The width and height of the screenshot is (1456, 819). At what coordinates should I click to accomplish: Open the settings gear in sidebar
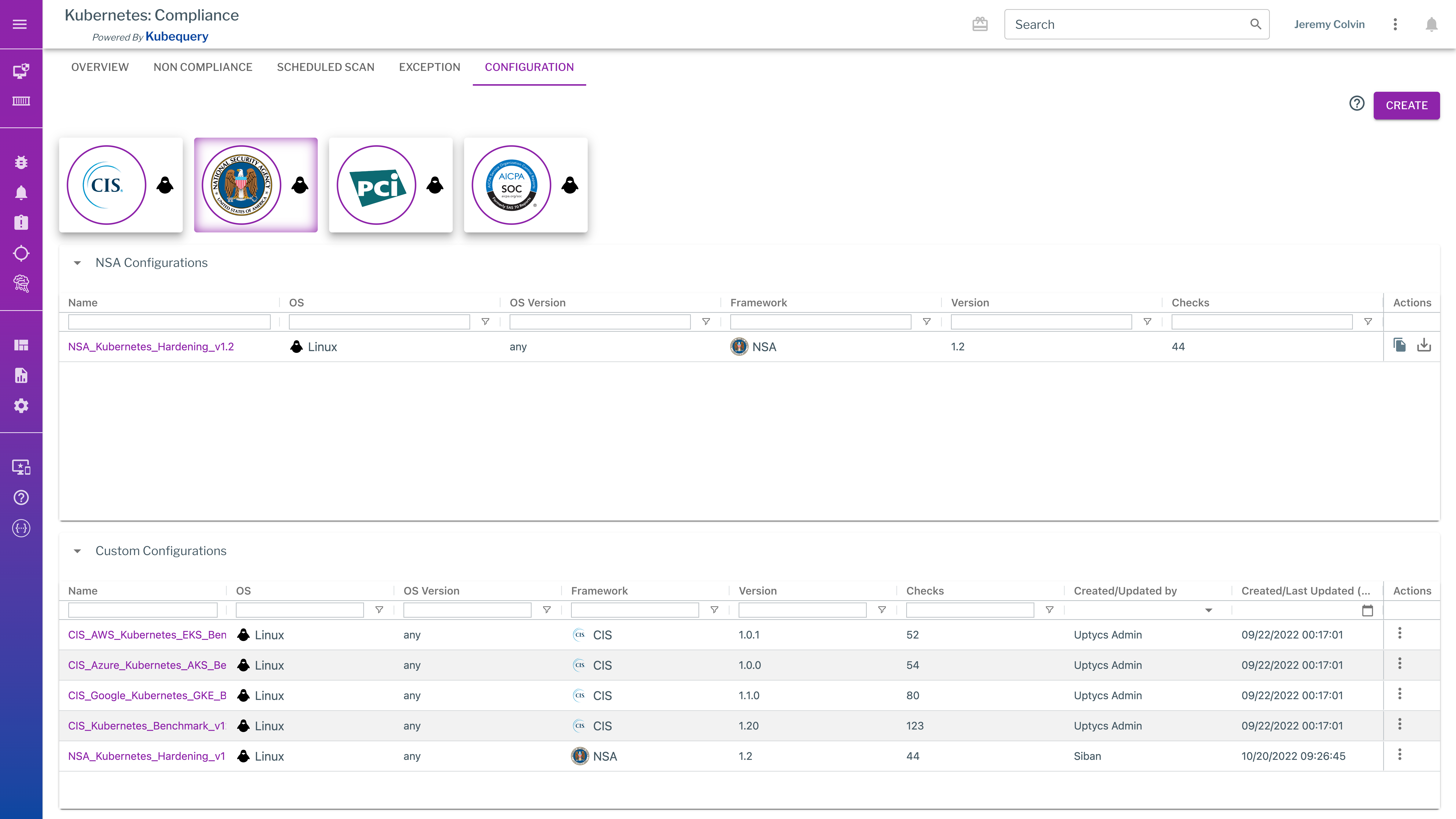[x=21, y=406]
